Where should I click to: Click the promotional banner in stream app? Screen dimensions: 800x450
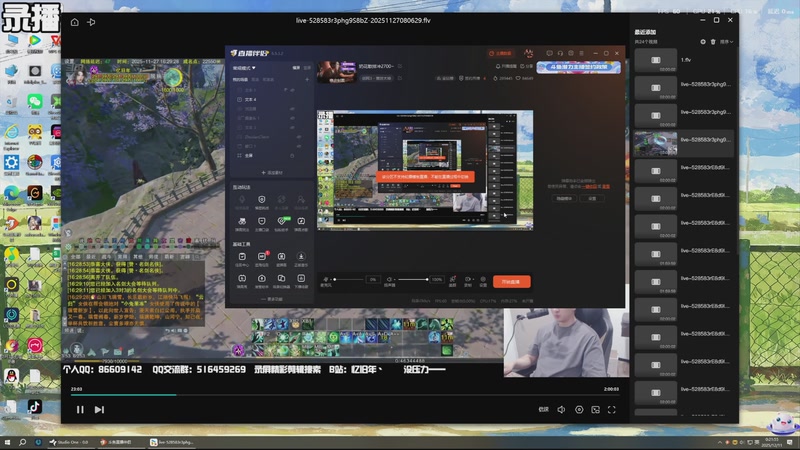click(579, 67)
